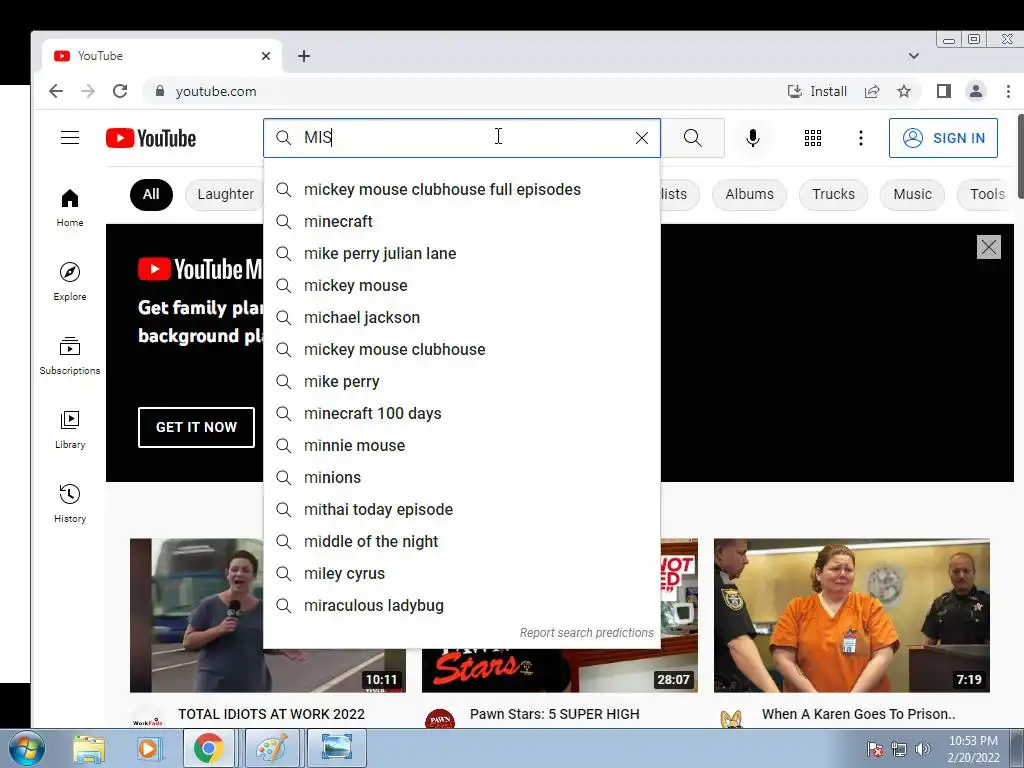
Task: Select the Laughter filter chip
Action: click(225, 195)
